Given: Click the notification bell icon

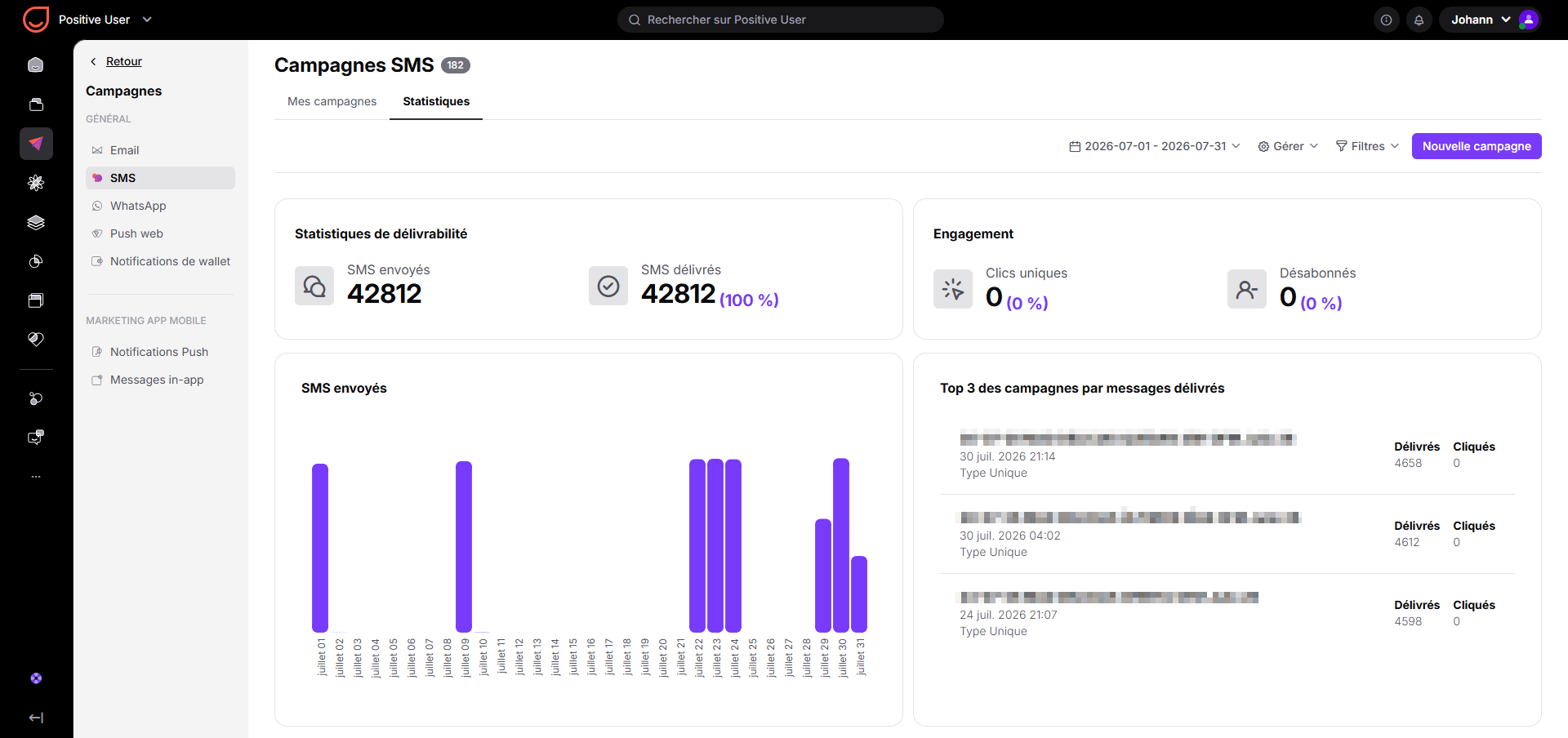Looking at the screenshot, I should 1419,20.
